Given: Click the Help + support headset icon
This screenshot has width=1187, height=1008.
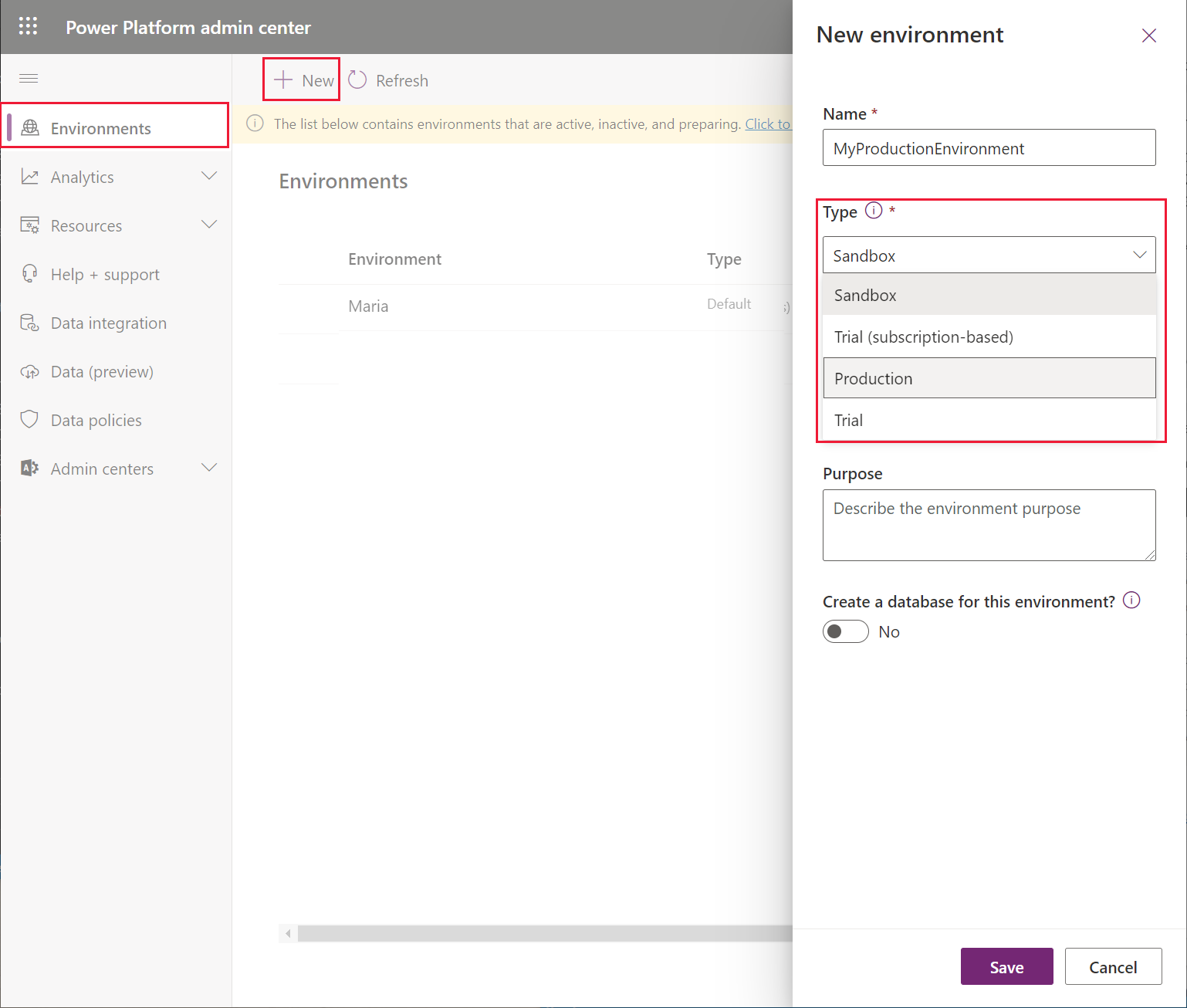Looking at the screenshot, I should point(30,274).
